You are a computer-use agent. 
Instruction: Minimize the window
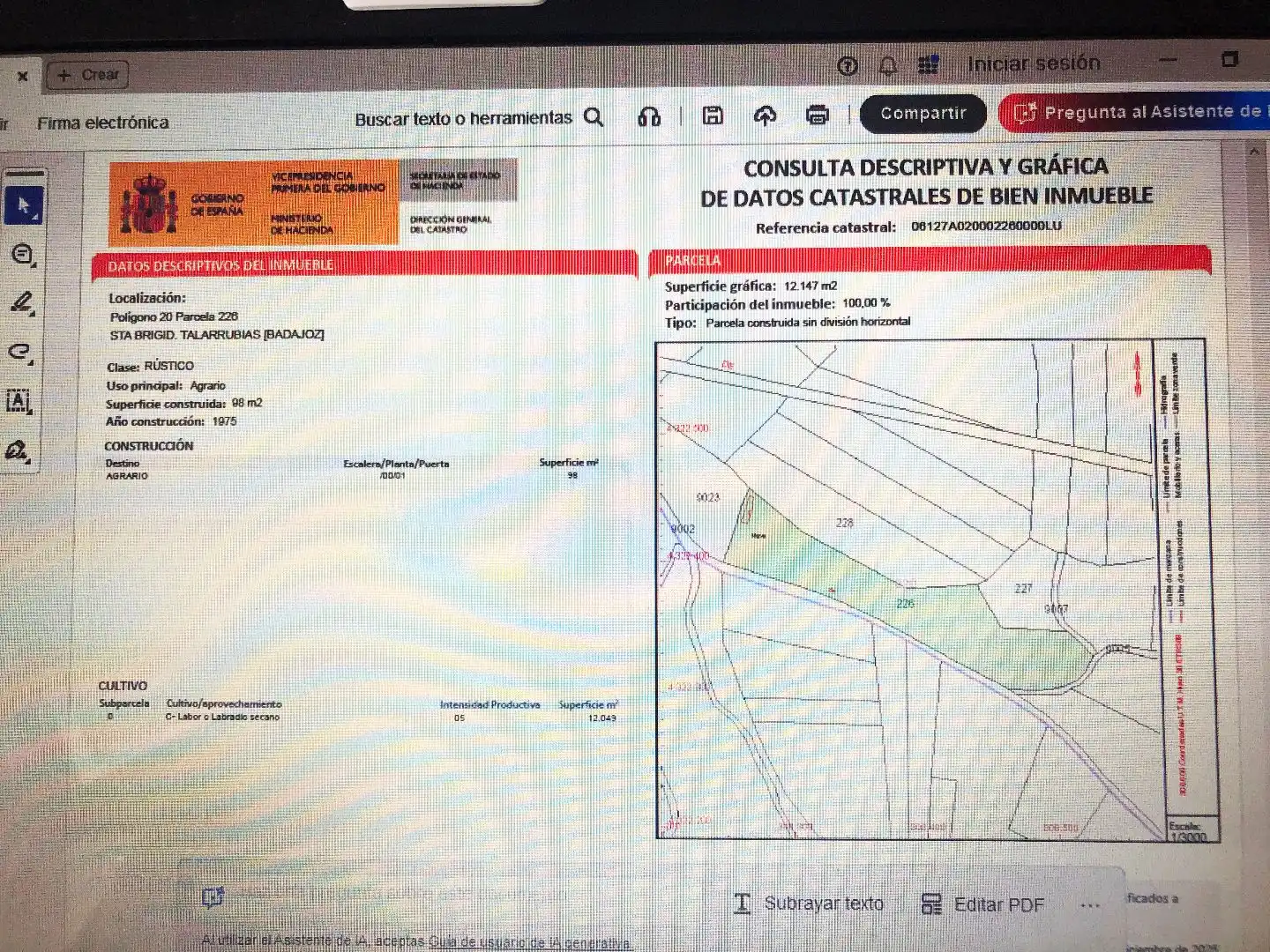[x=1168, y=60]
